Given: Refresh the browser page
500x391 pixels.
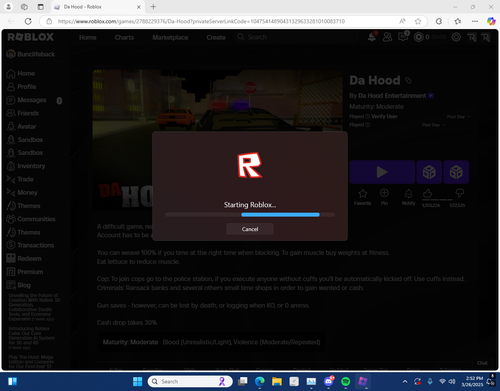Looking at the screenshot, I should pyautogui.click(x=28, y=21).
